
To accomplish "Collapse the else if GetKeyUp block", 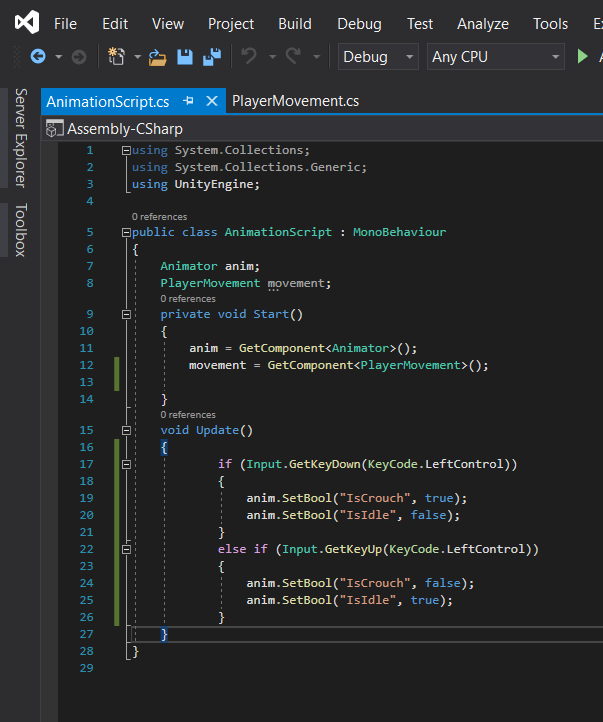I will coord(126,549).
